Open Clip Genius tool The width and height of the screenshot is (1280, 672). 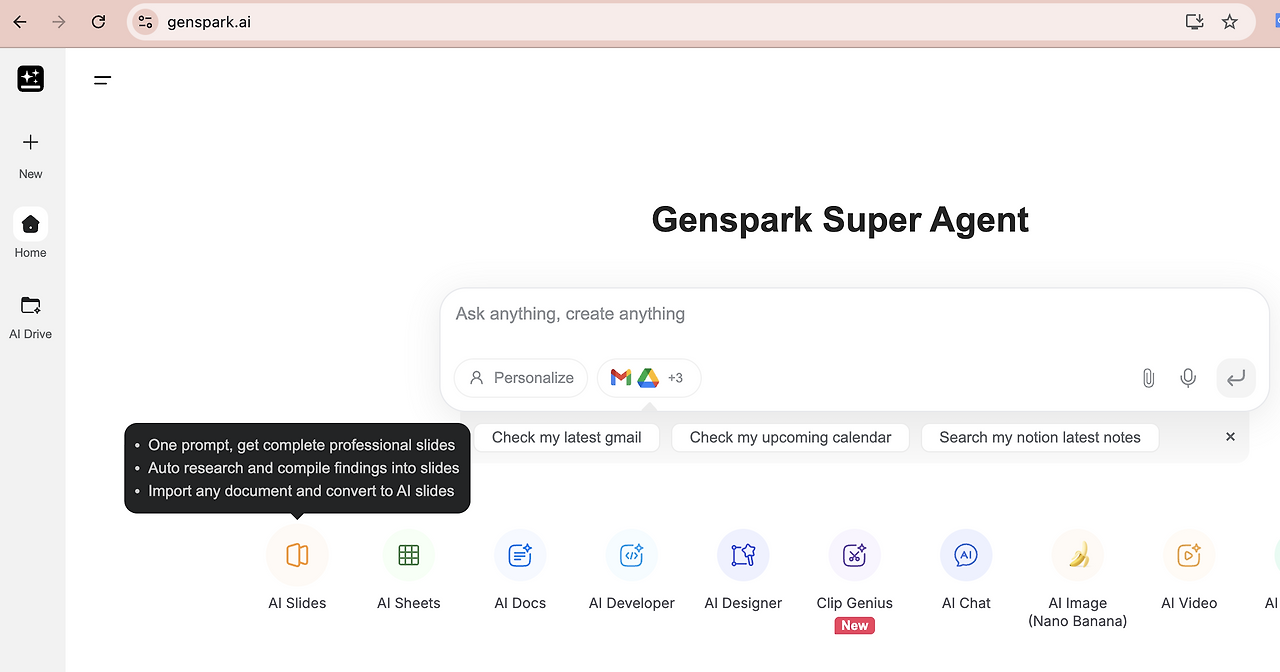pyautogui.click(x=854, y=555)
